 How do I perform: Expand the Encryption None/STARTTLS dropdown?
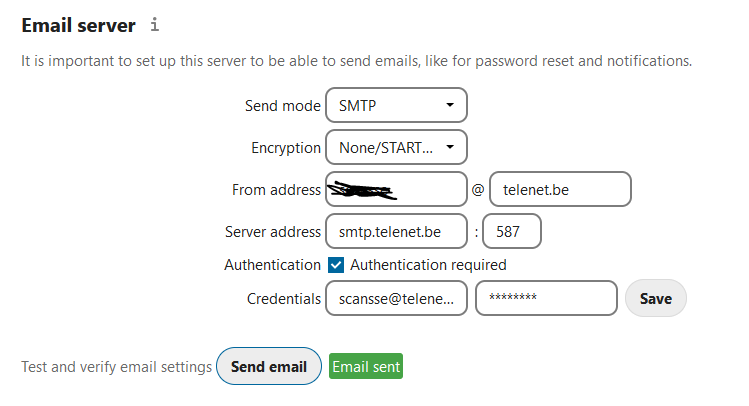click(396, 148)
